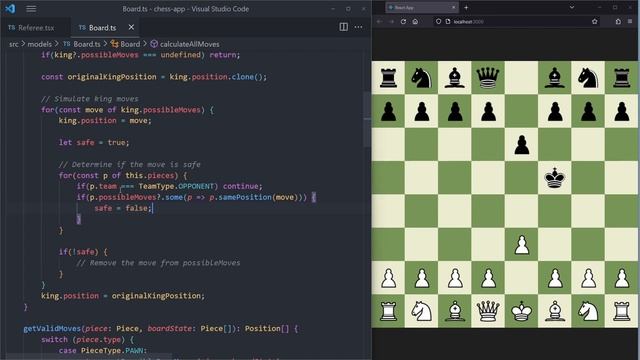Select the white knight on g1
This screenshot has width=640, height=360.
click(588, 311)
